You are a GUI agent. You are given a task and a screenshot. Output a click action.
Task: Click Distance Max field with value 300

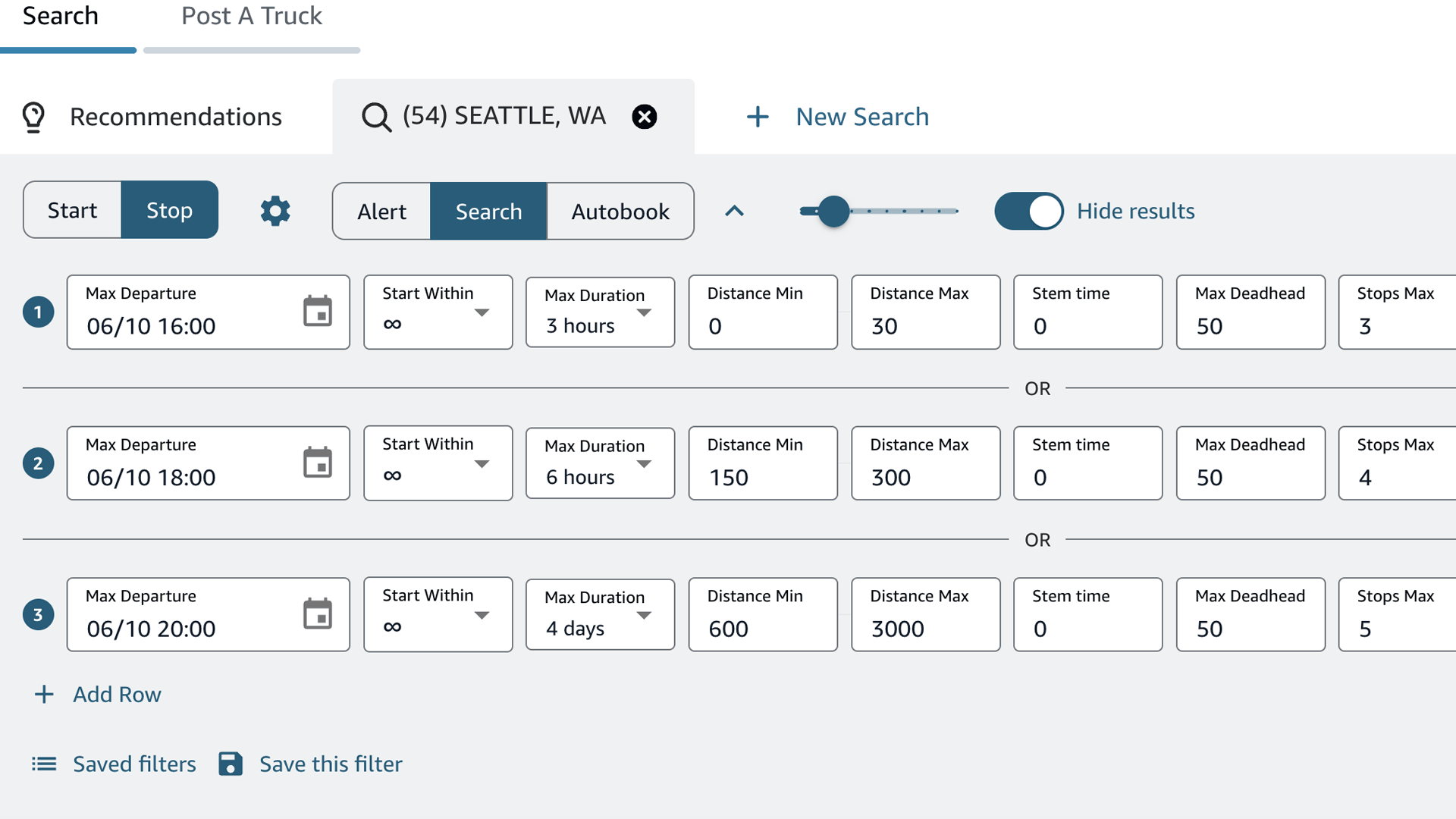coord(926,463)
